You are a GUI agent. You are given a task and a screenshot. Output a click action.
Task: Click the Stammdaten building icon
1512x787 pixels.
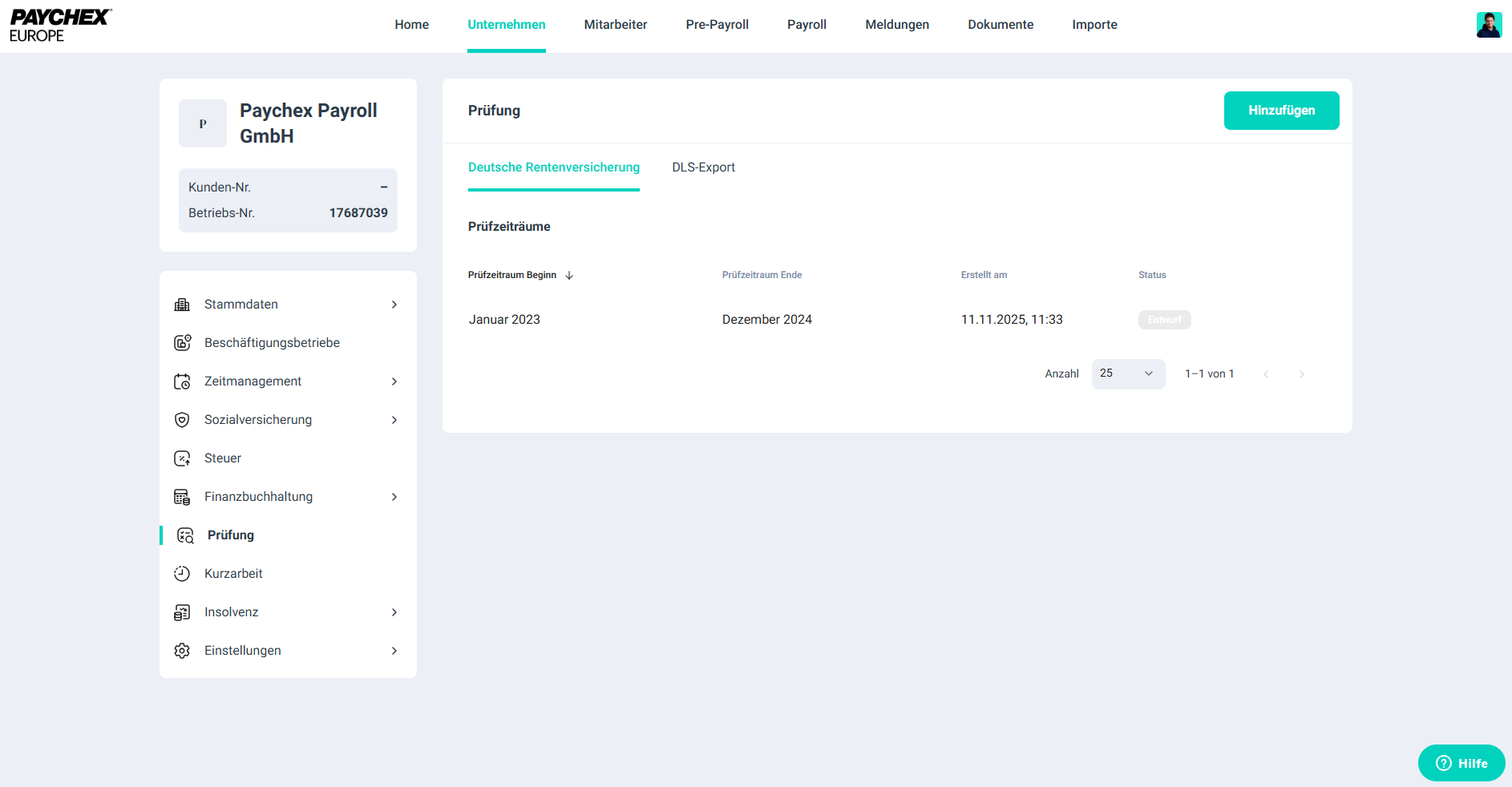click(182, 305)
